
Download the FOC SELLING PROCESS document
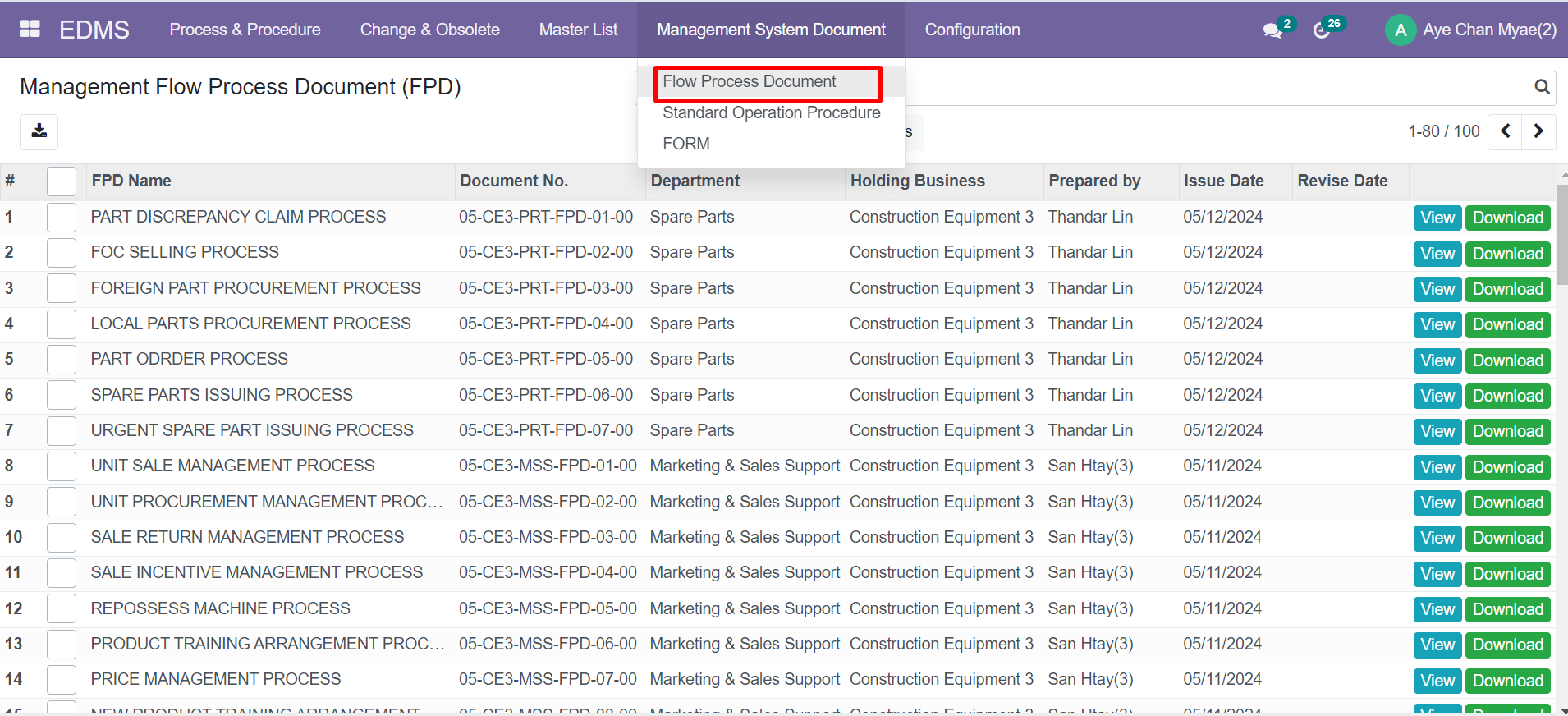(x=1508, y=254)
